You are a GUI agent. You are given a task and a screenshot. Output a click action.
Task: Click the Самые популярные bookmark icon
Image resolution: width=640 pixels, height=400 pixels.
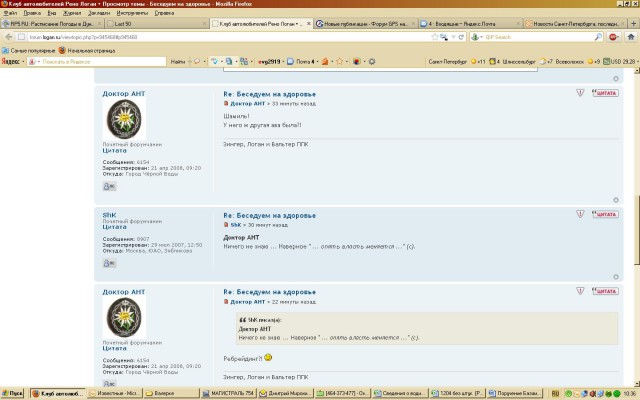5,51
